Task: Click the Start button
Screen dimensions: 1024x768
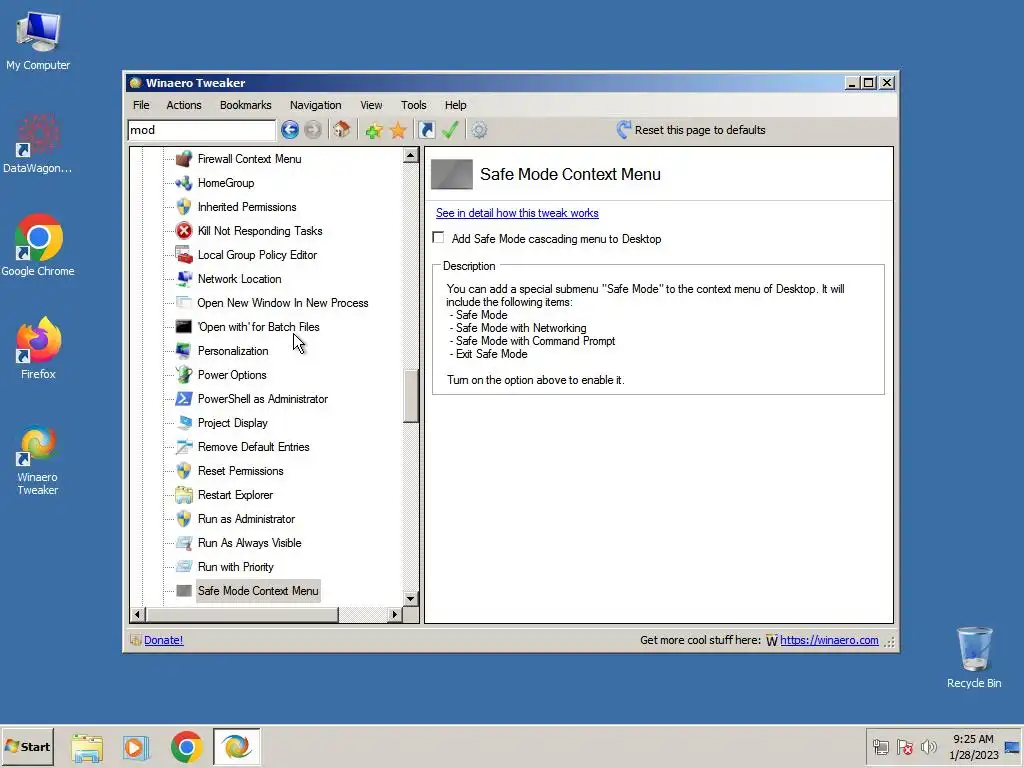Action: (x=27, y=746)
